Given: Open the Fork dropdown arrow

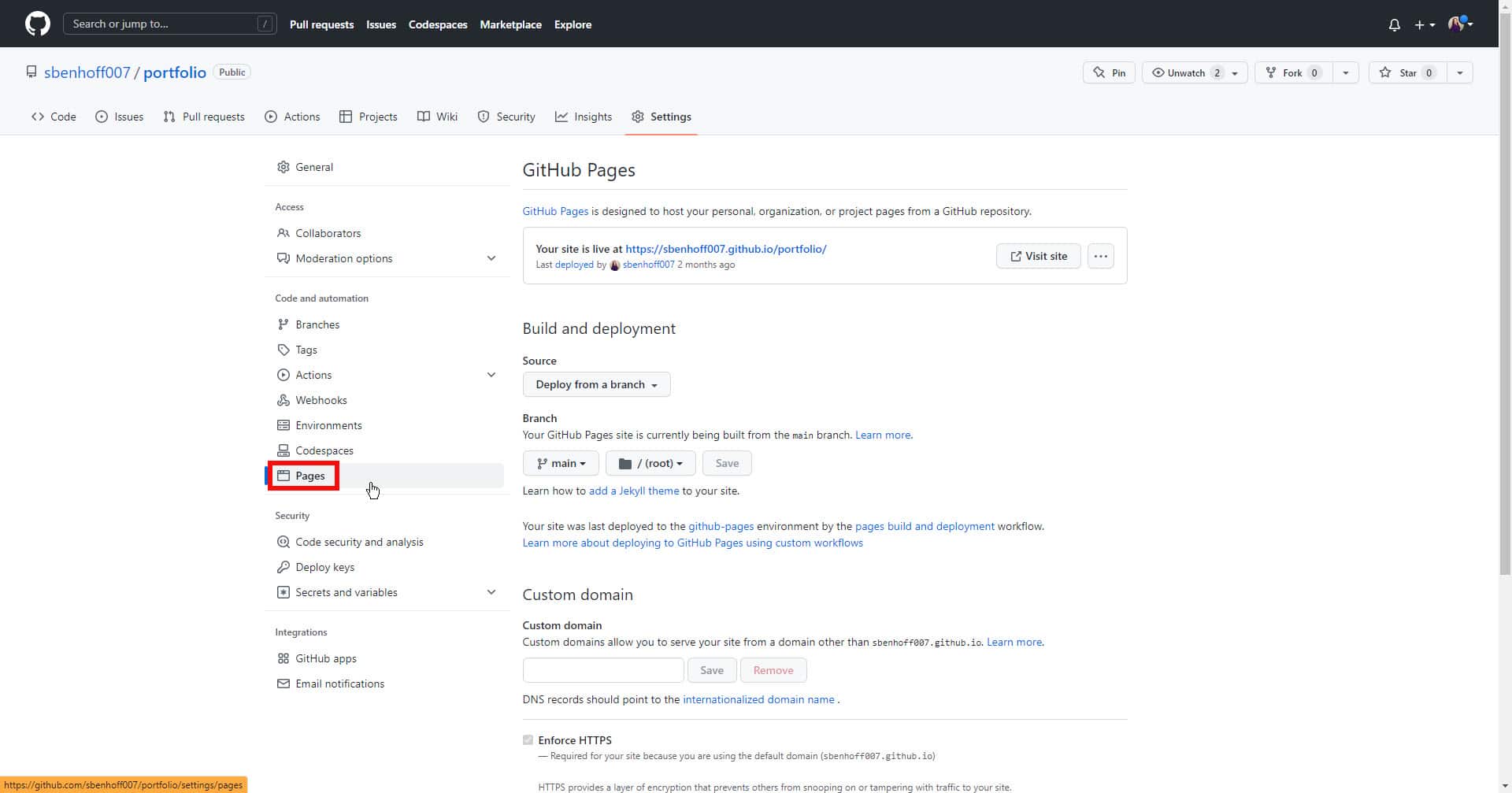Looking at the screenshot, I should click(x=1345, y=72).
